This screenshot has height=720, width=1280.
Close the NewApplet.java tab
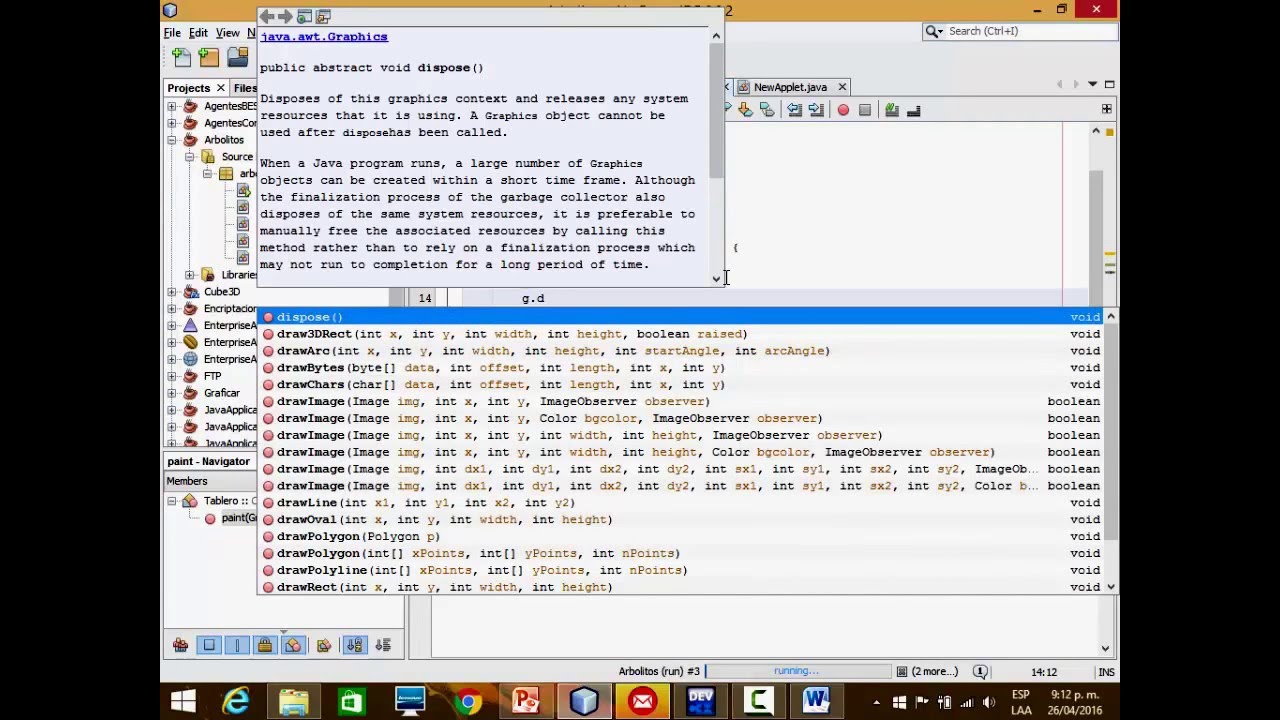(x=842, y=87)
